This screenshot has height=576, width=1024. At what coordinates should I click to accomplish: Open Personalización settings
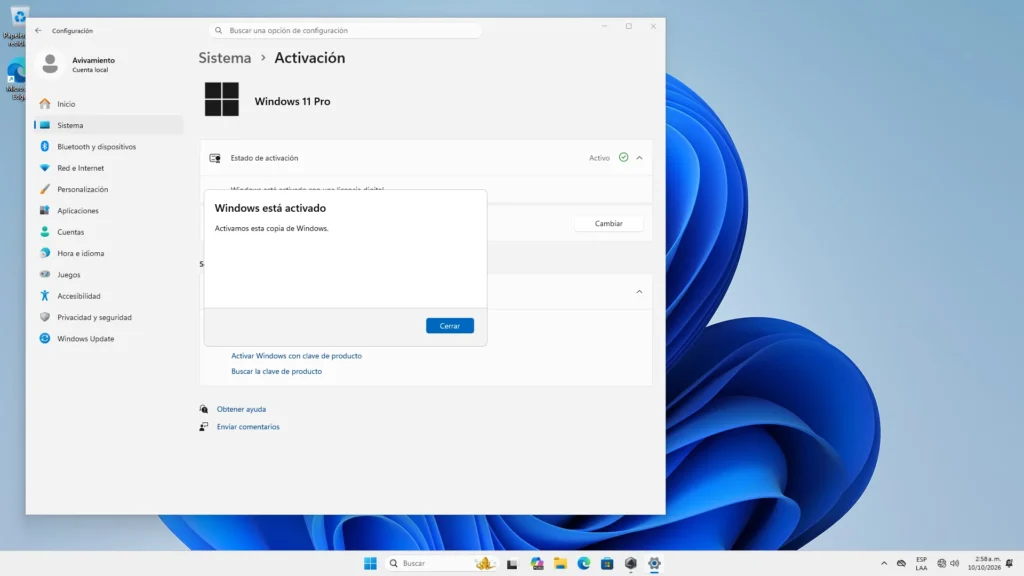[108, 189]
